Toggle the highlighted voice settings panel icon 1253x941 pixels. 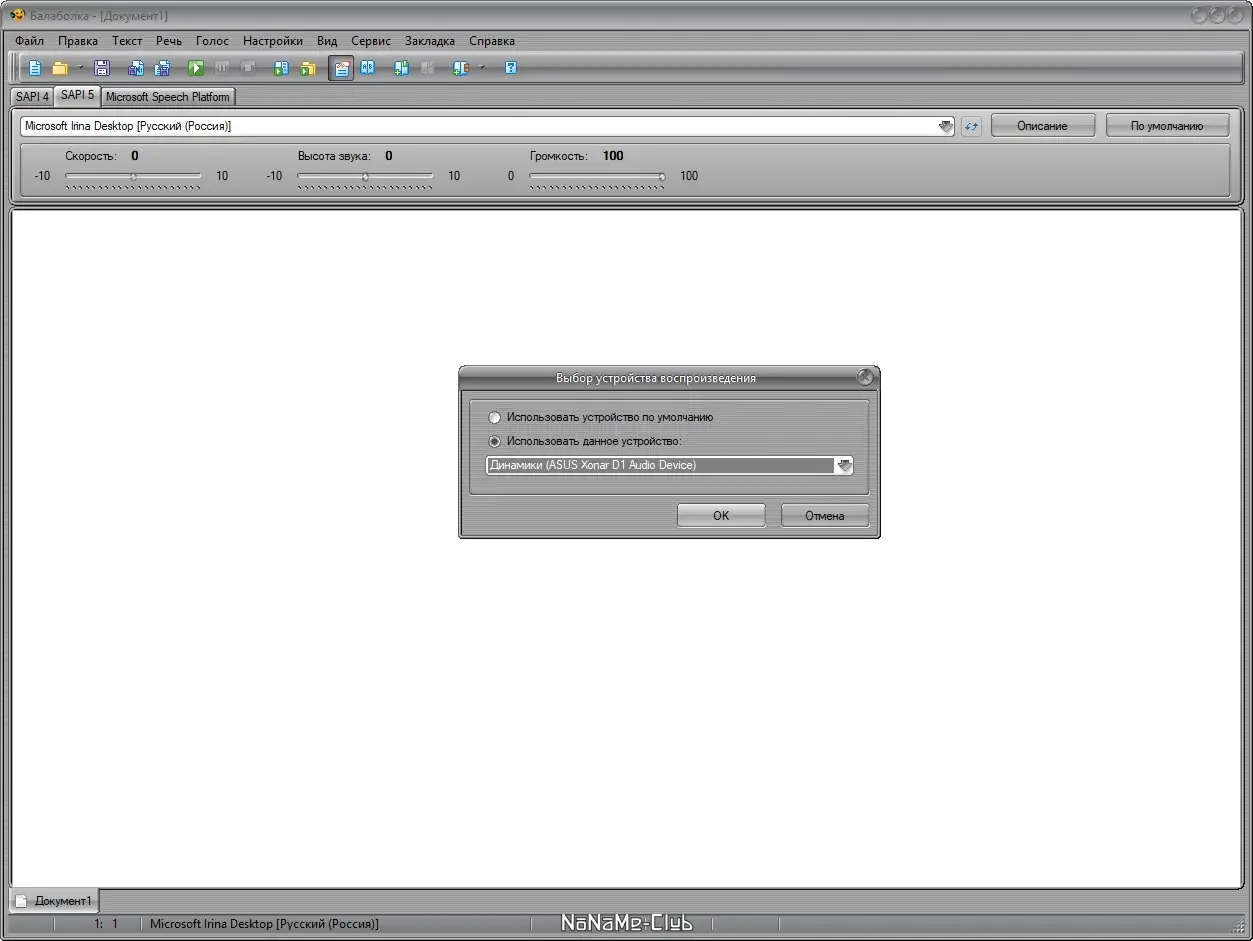[x=341, y=68]
